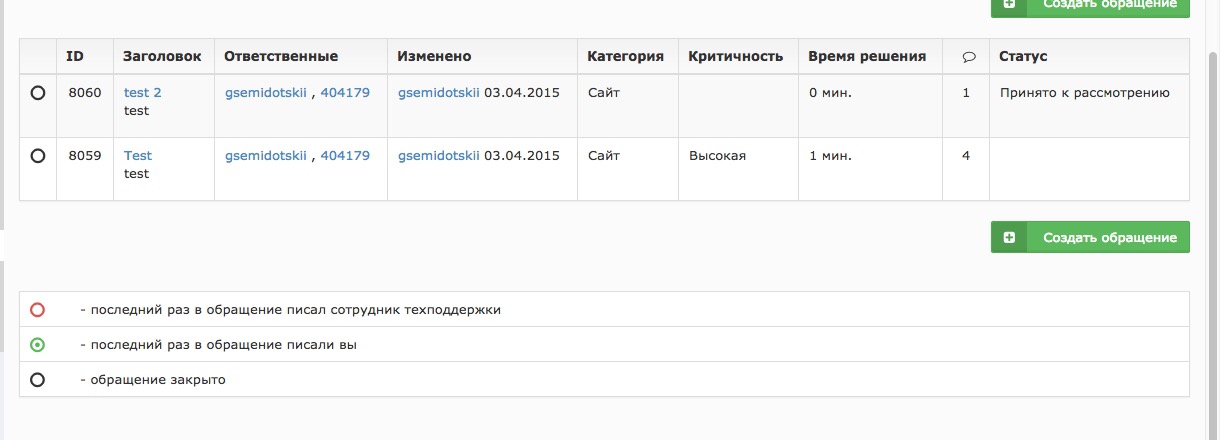Open ticket titled "test 2"
Viewport: 1220px width, 440px height.
142,93
